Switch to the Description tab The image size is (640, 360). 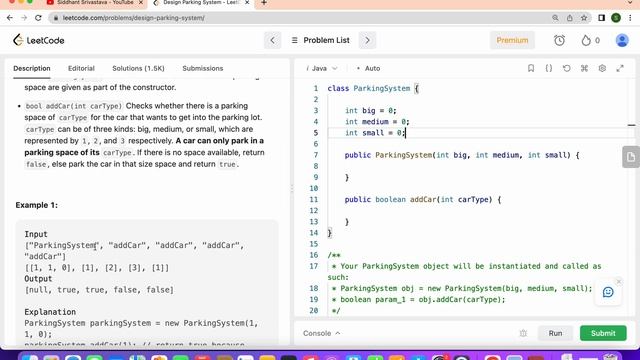[32, 68]
